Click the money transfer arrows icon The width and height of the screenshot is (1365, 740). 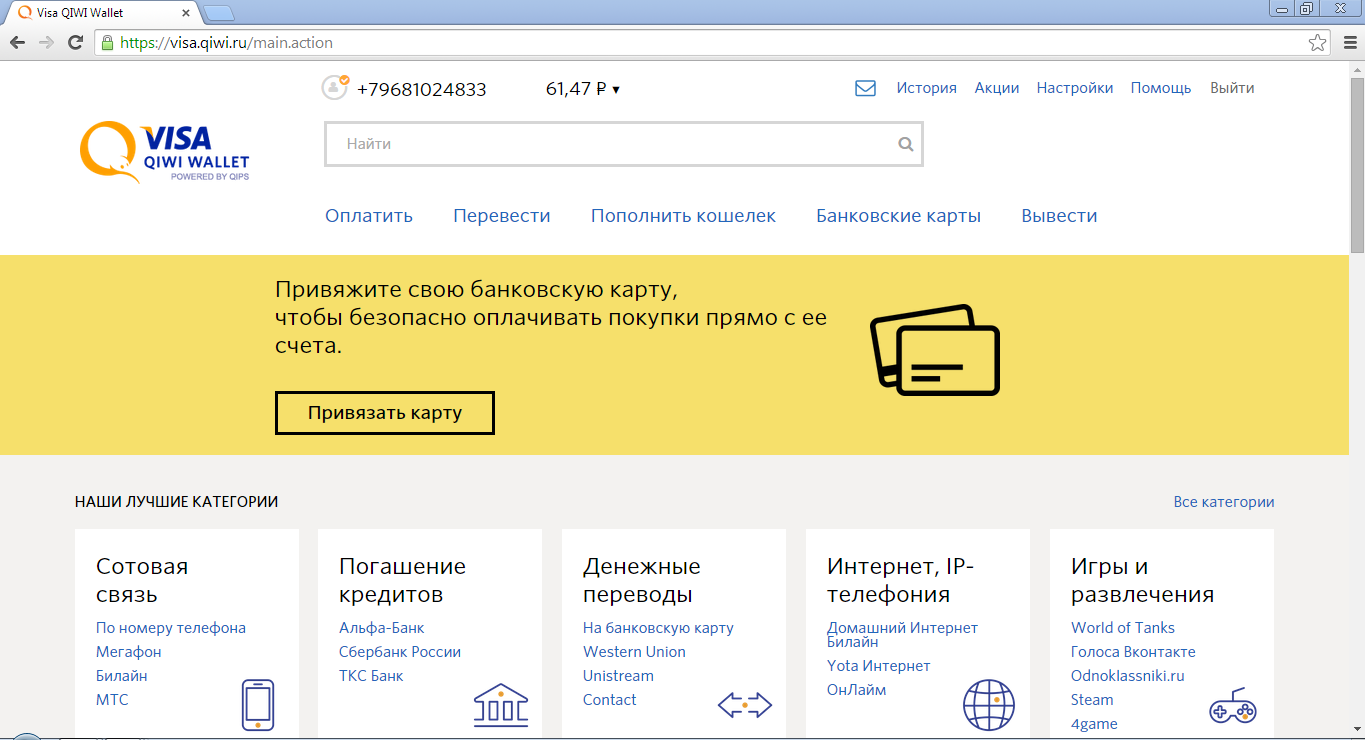tap(745, 705)
